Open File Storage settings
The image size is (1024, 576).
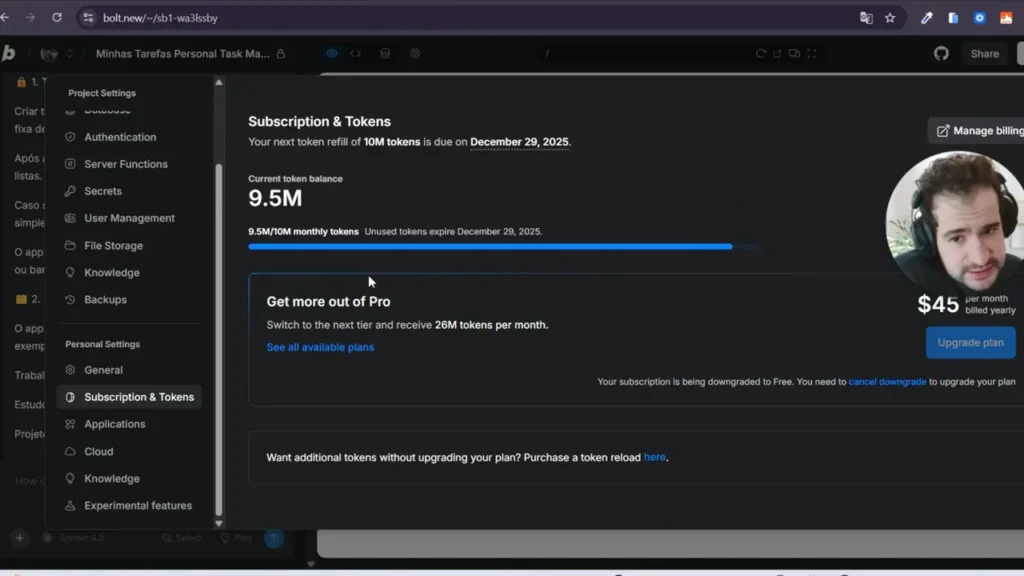pyautogui.click(x=111, y=245)
